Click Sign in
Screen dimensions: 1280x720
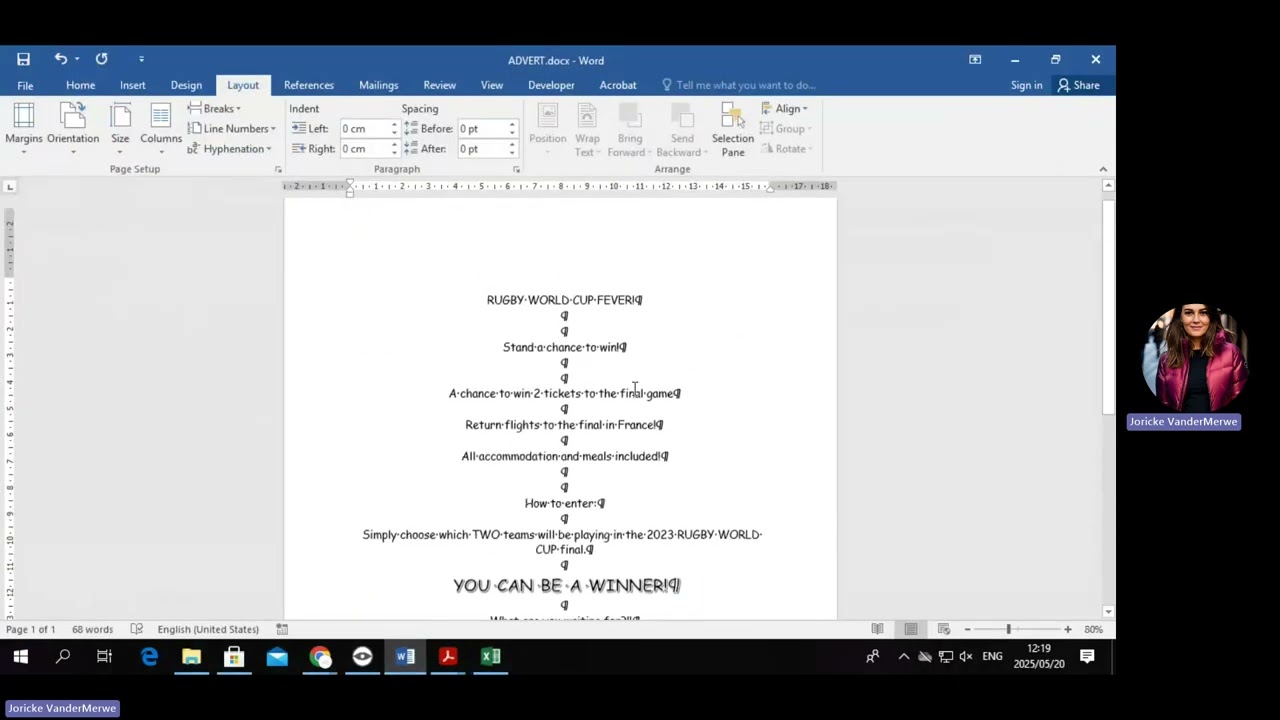(1026, 85)
